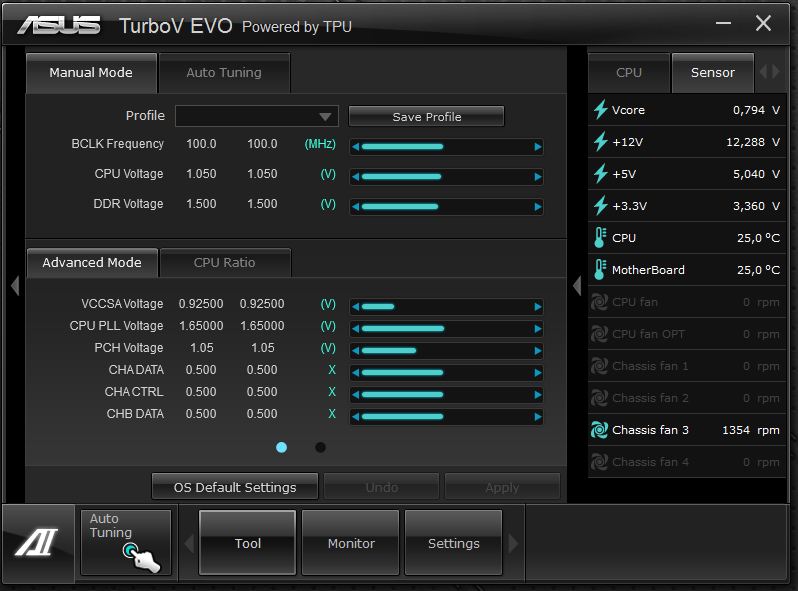The width and height of the screenshot is (798, 591).
Task: Collapse the sensor panel arrow
Action: pos(577,286)
